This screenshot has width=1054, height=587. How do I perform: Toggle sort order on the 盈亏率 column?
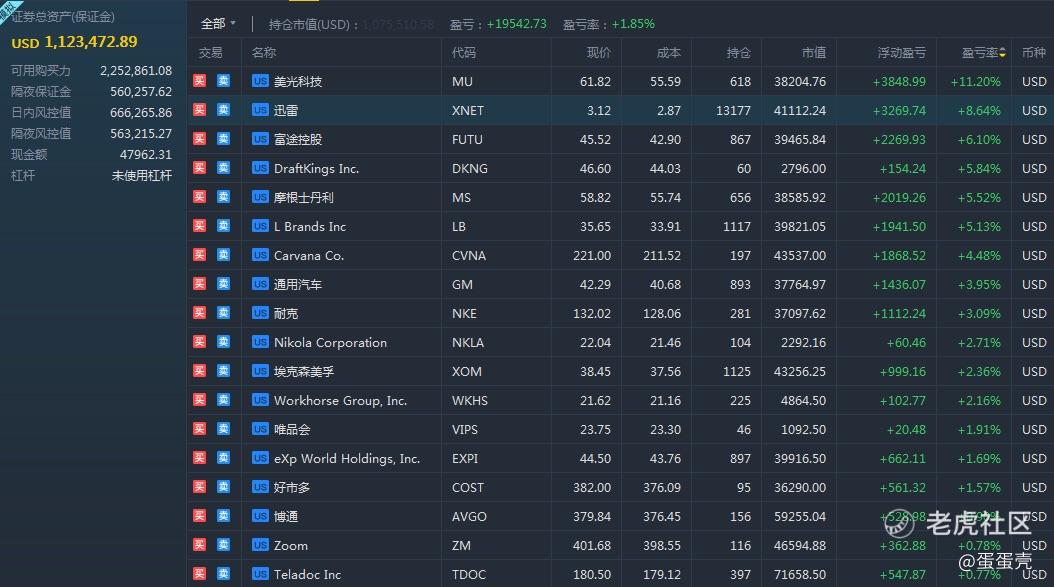983,52
